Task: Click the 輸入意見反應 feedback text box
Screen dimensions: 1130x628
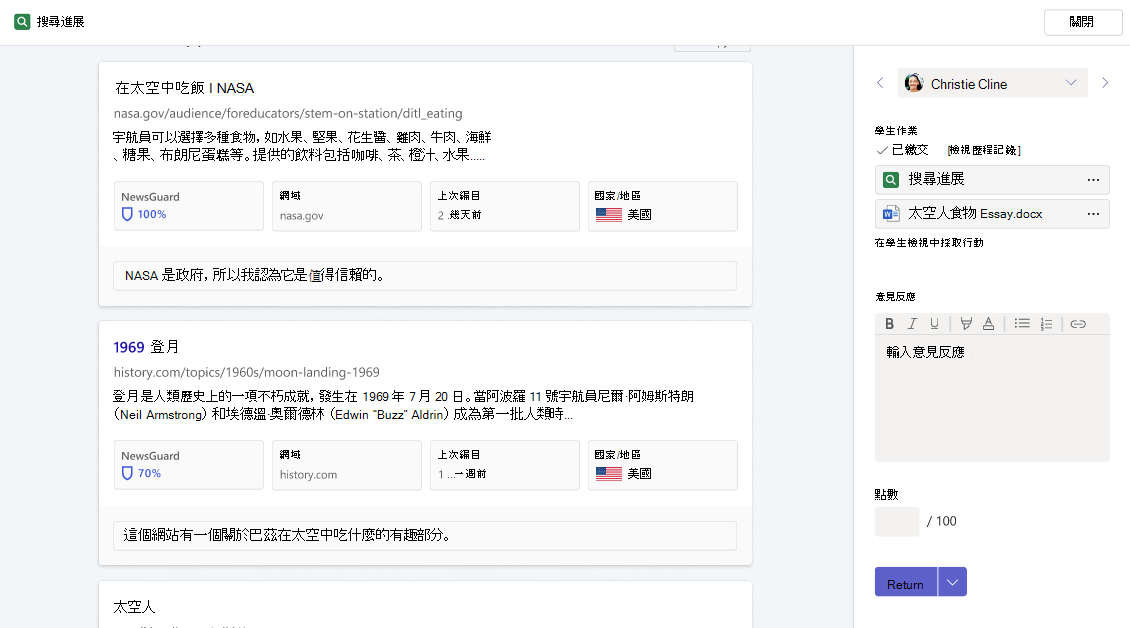Action: click(992, 398)
